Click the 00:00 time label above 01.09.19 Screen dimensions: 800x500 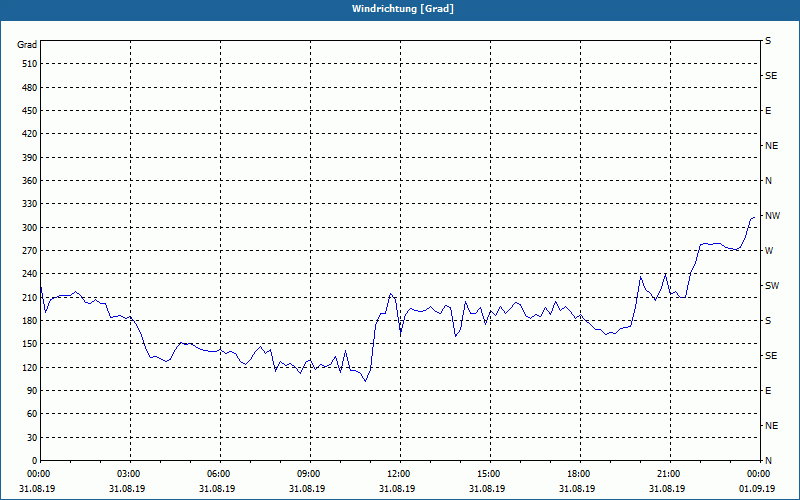[x=757, y=474]
